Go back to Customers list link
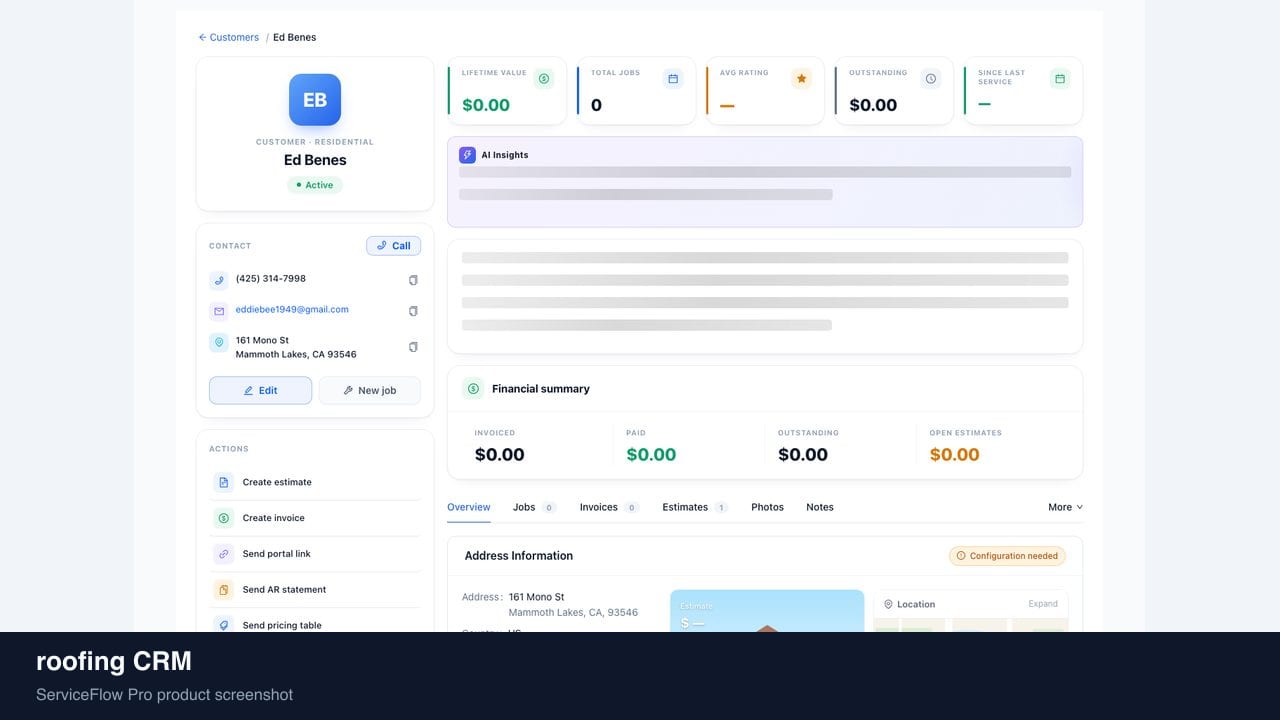This screenshot has height=720, width=1280. click(228, 37)
